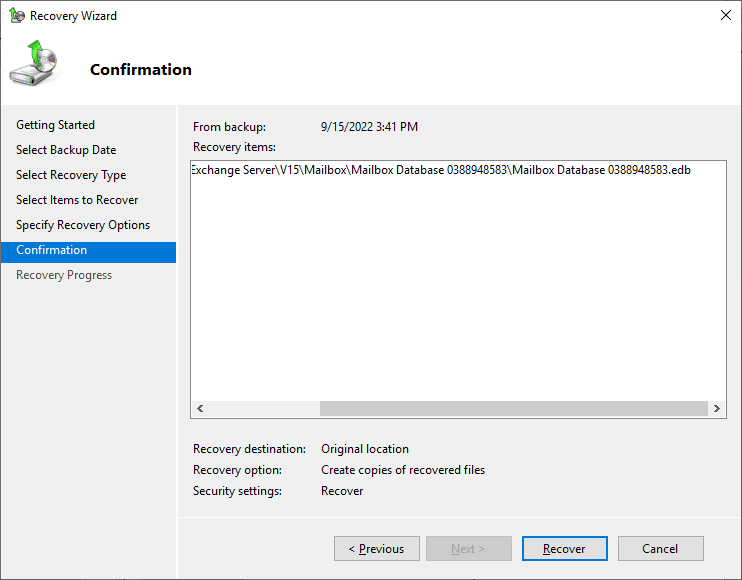Click the large backup drive icon

click(x=34, y=63)
